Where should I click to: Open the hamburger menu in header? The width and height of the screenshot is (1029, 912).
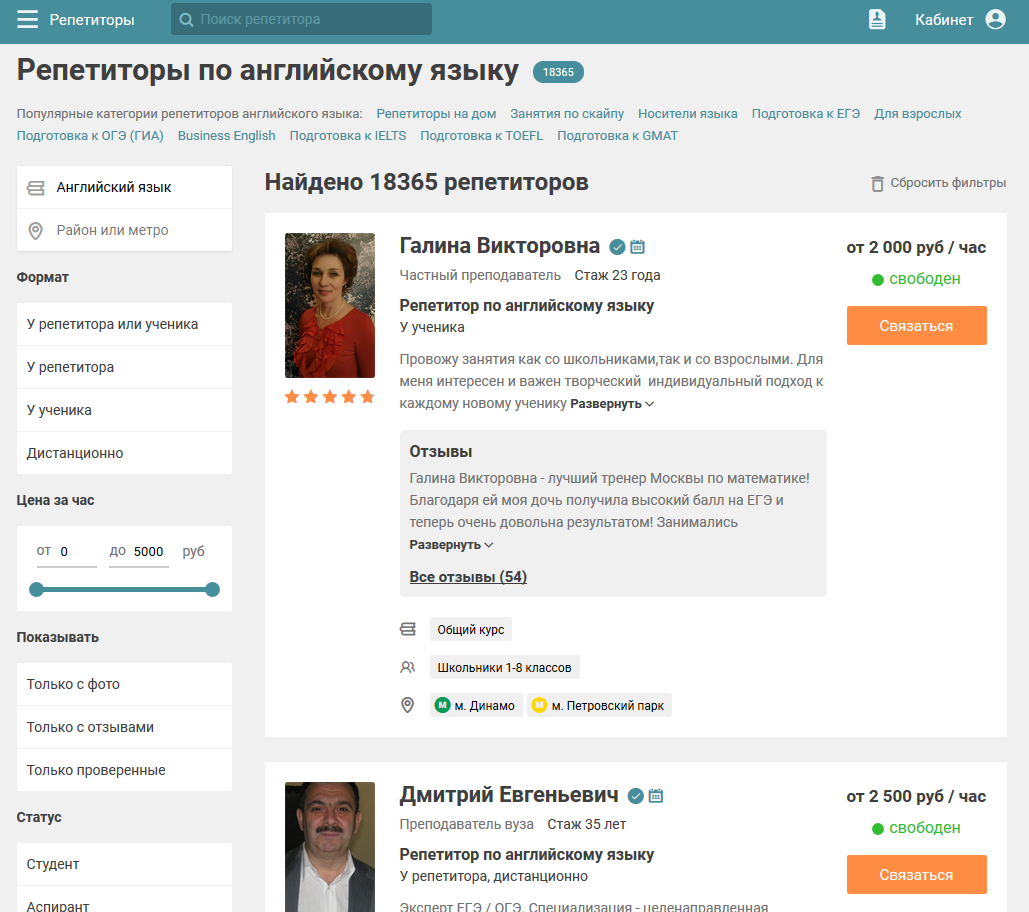tap(27, 20)
